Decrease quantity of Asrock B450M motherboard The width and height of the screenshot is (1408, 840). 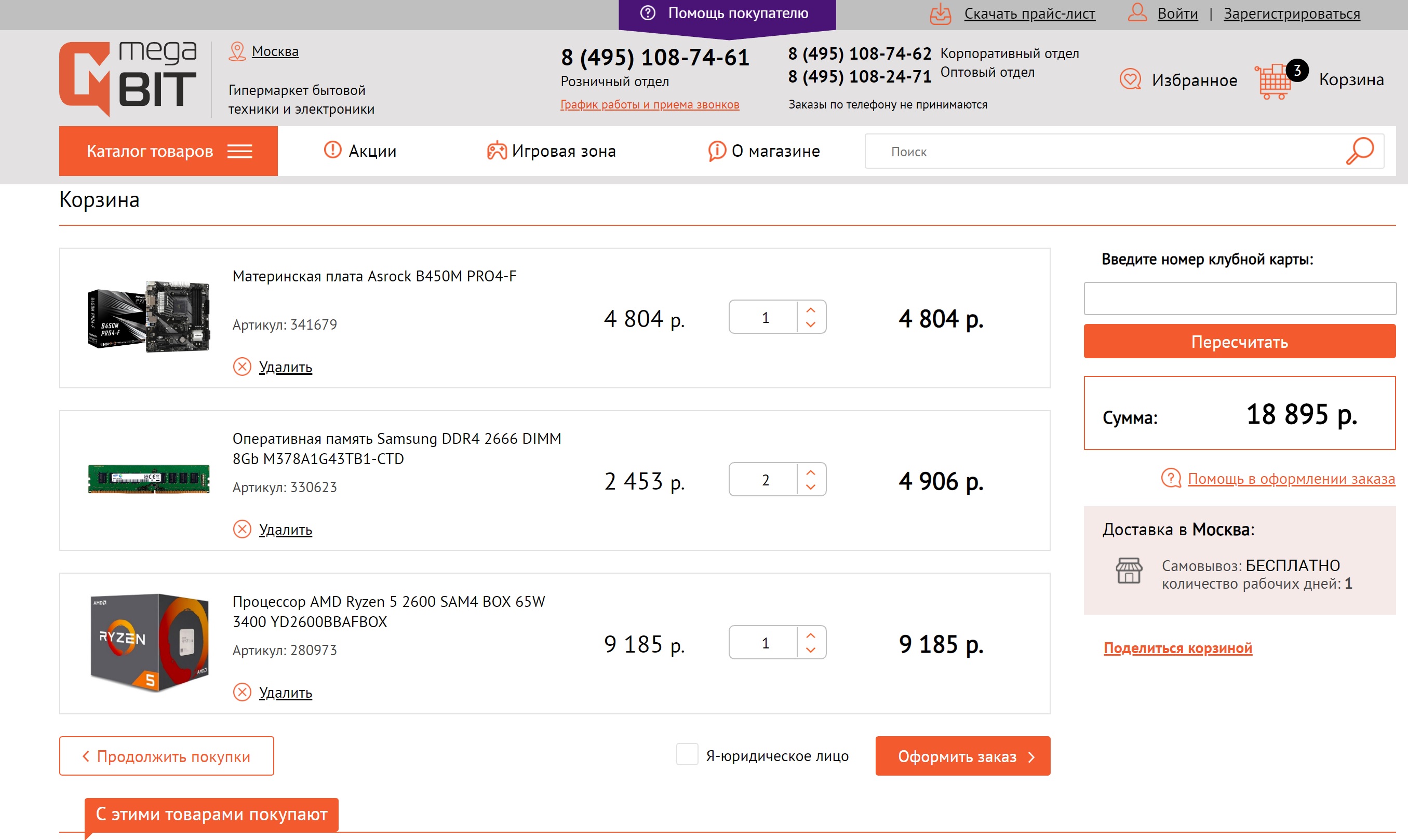coord(811,324)
